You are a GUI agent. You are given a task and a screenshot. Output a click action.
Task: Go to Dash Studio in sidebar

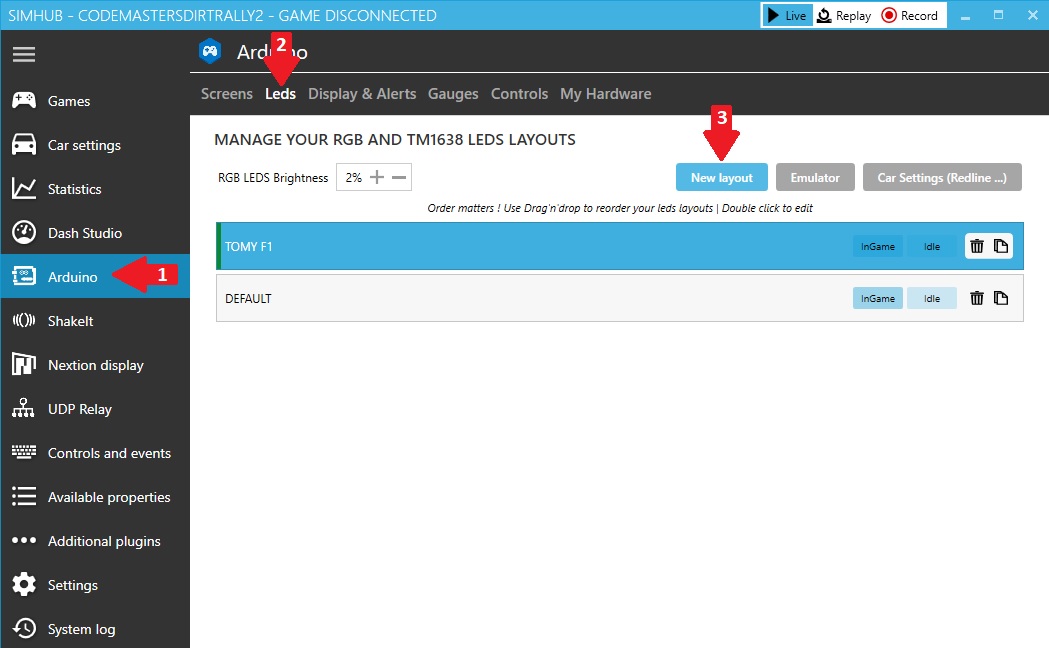click(85, 233)
